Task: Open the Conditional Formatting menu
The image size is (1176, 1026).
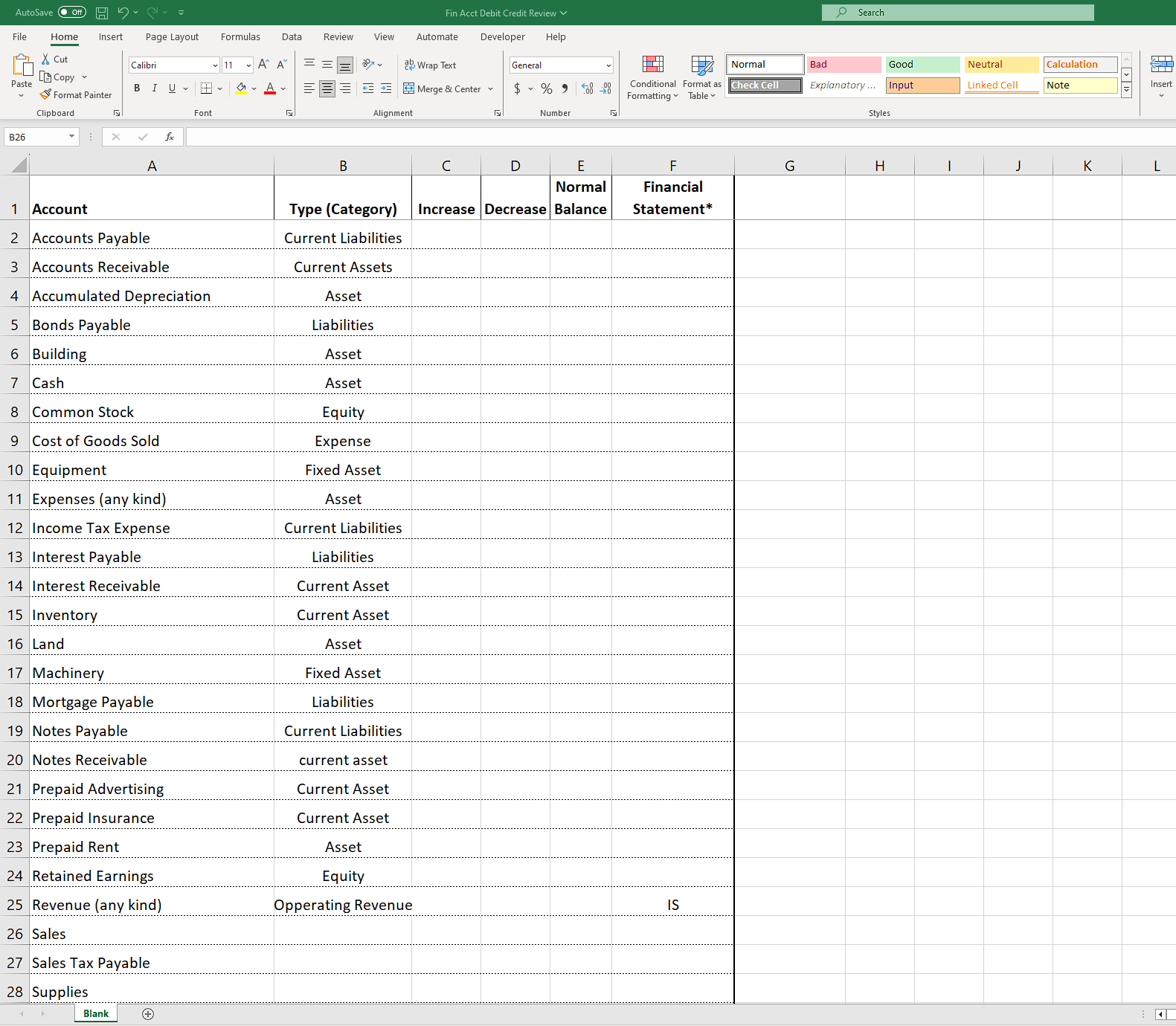Action: click(652, 77)
